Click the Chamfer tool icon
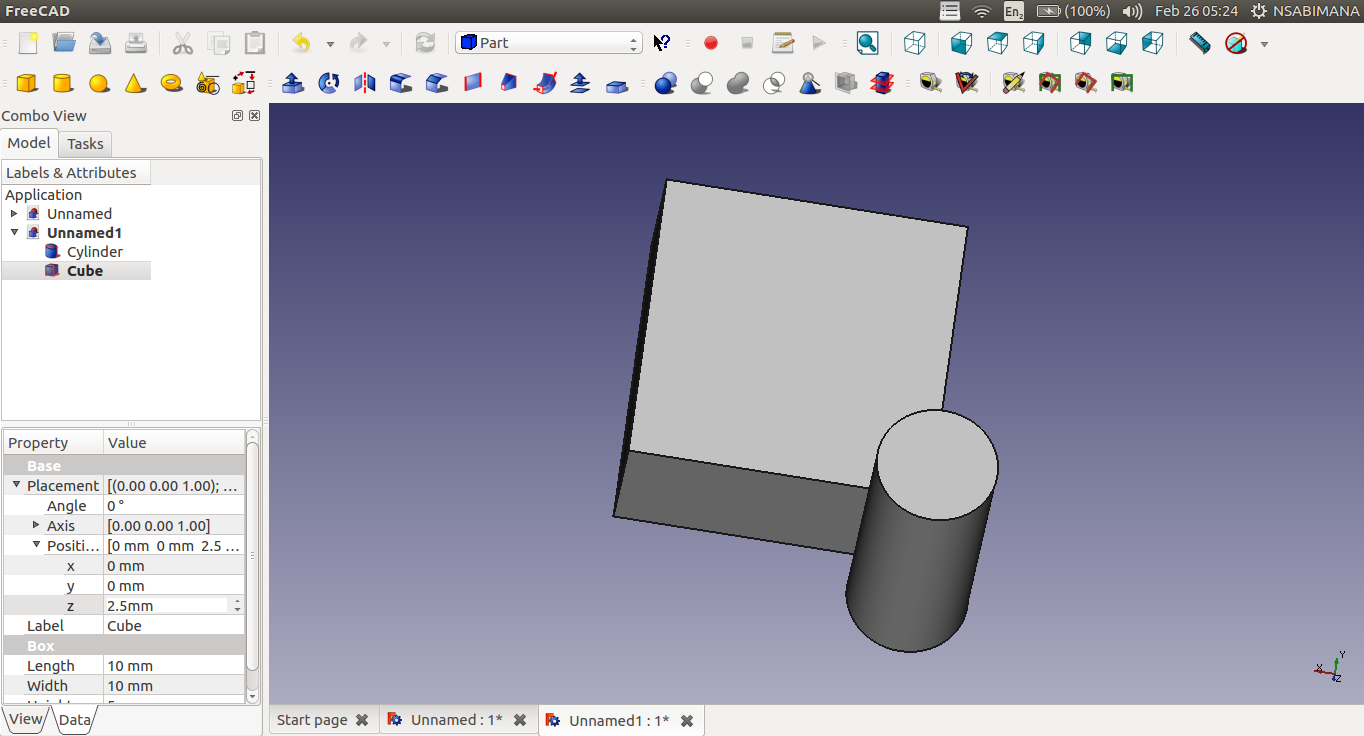 [437, 83]
